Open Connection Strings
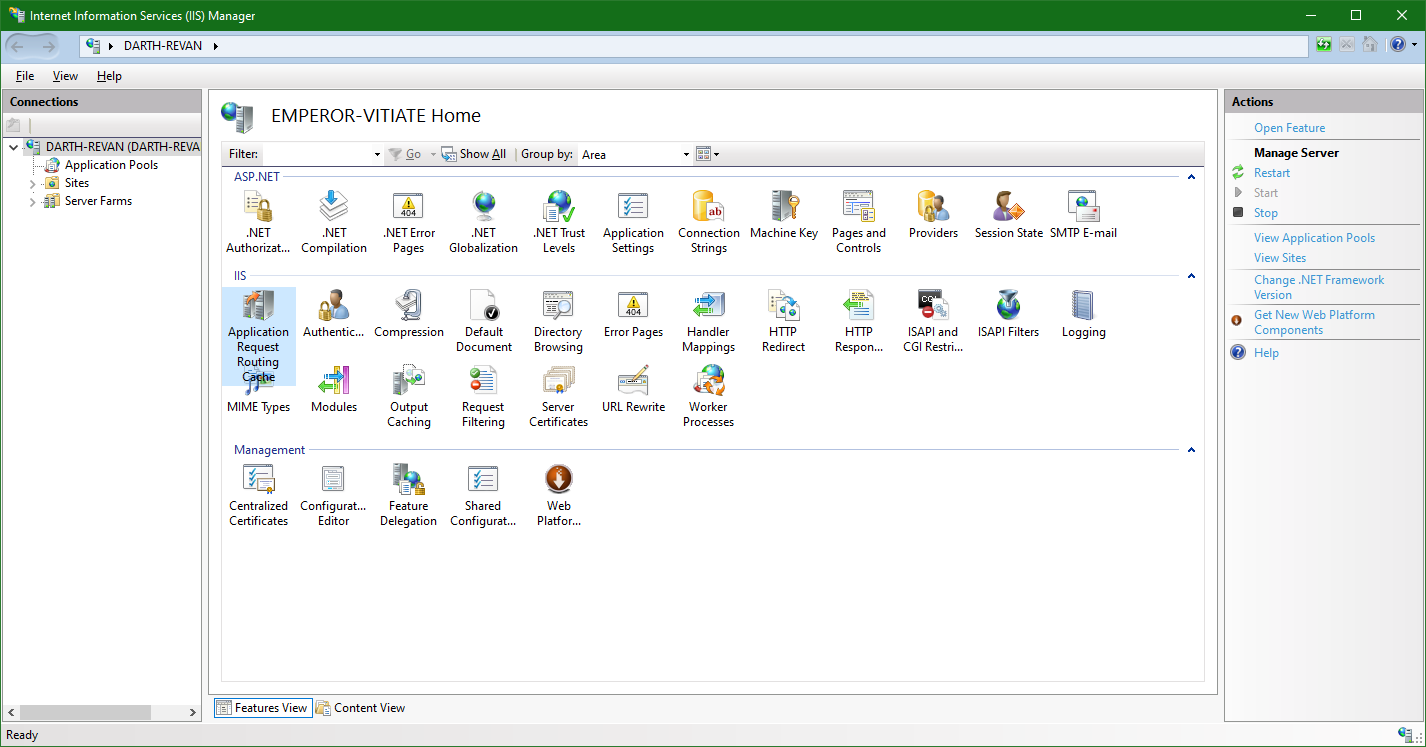This screenshot has height=747, width=1426. point(708,215)
